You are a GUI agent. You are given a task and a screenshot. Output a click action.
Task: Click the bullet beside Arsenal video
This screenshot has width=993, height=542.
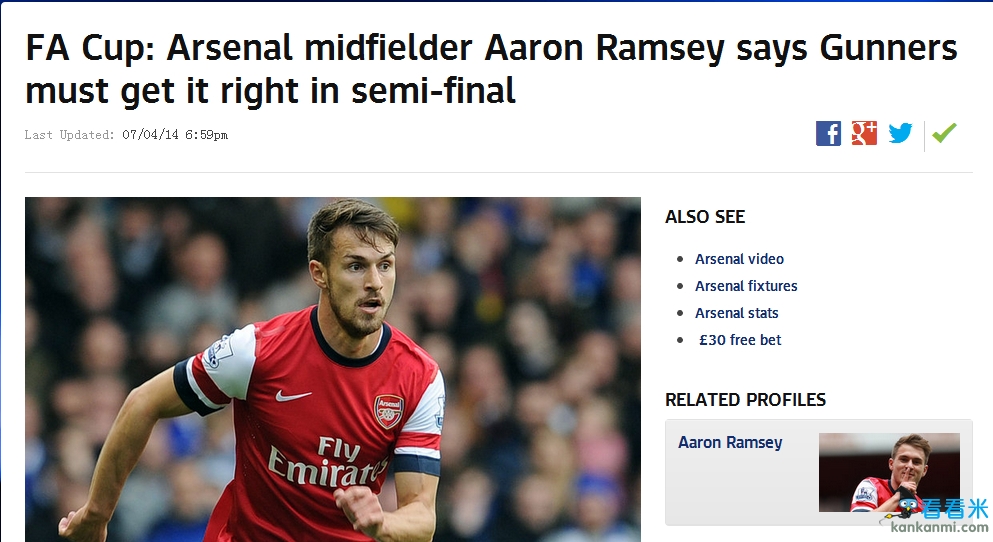[x=681, y=260]
